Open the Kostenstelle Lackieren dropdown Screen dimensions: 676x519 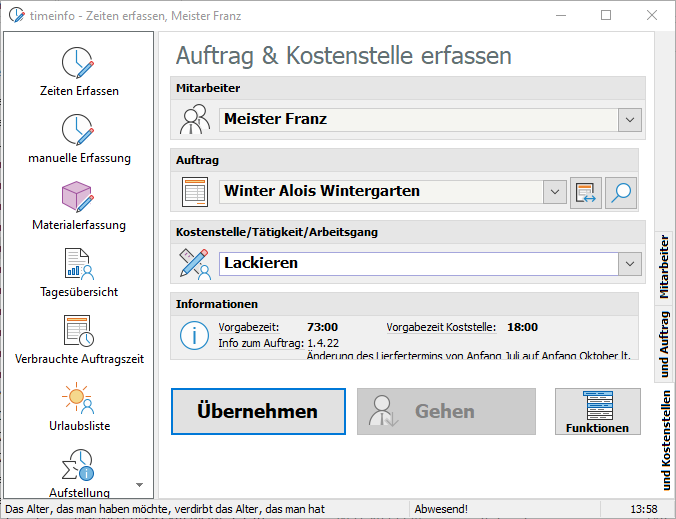(x=629, y=264)
